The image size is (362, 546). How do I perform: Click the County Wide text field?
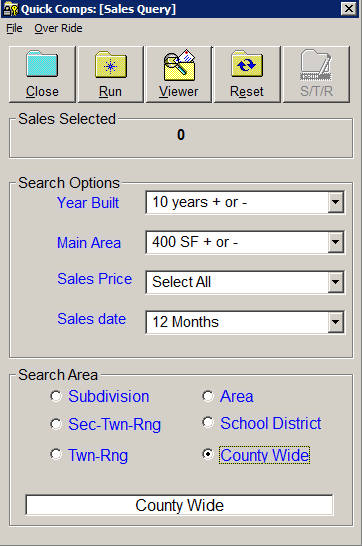pos(179,505)
